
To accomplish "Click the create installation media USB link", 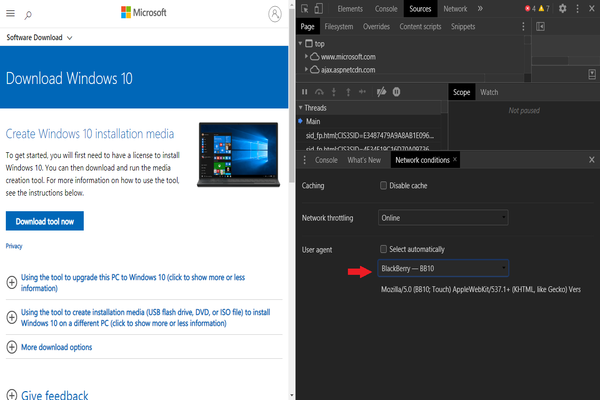I will pyautogui.click(x=145, y=317).
